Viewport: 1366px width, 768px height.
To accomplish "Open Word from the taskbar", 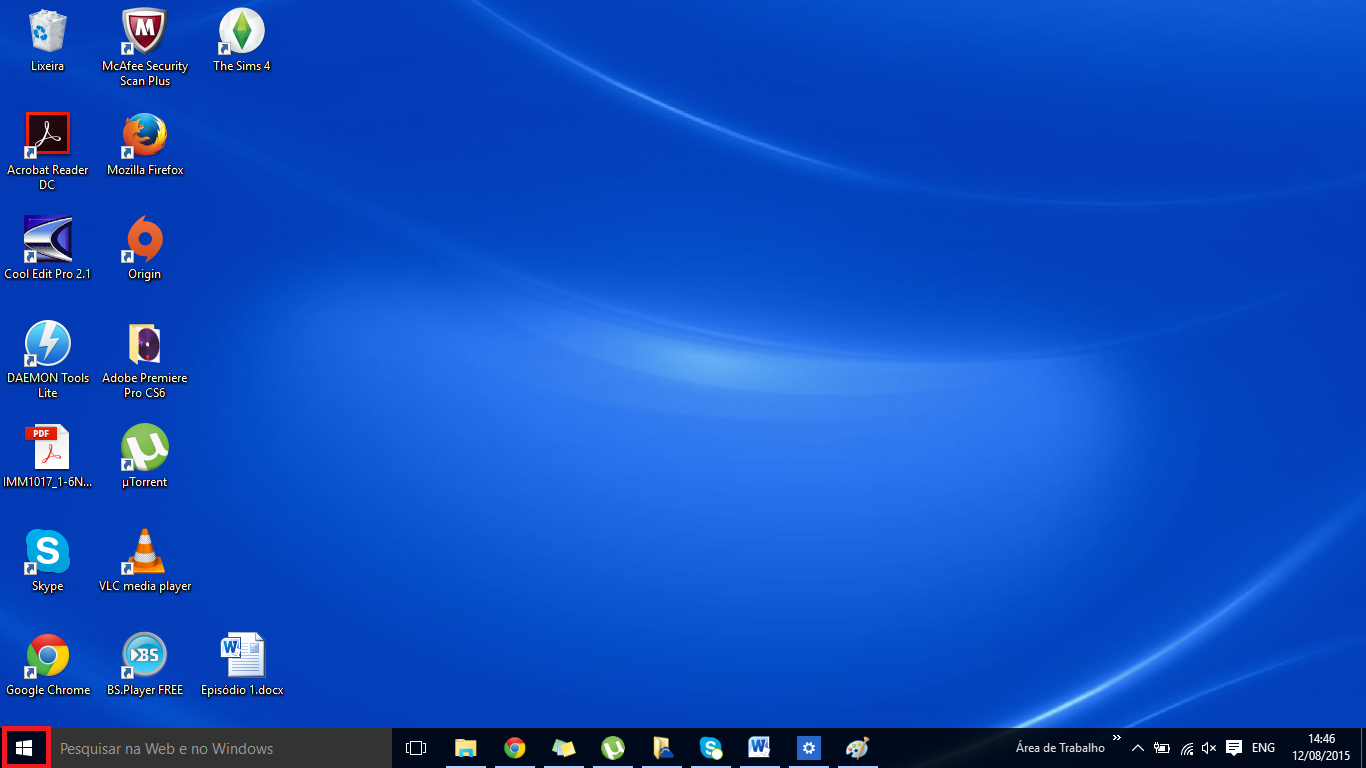I will tap(760, 748).
